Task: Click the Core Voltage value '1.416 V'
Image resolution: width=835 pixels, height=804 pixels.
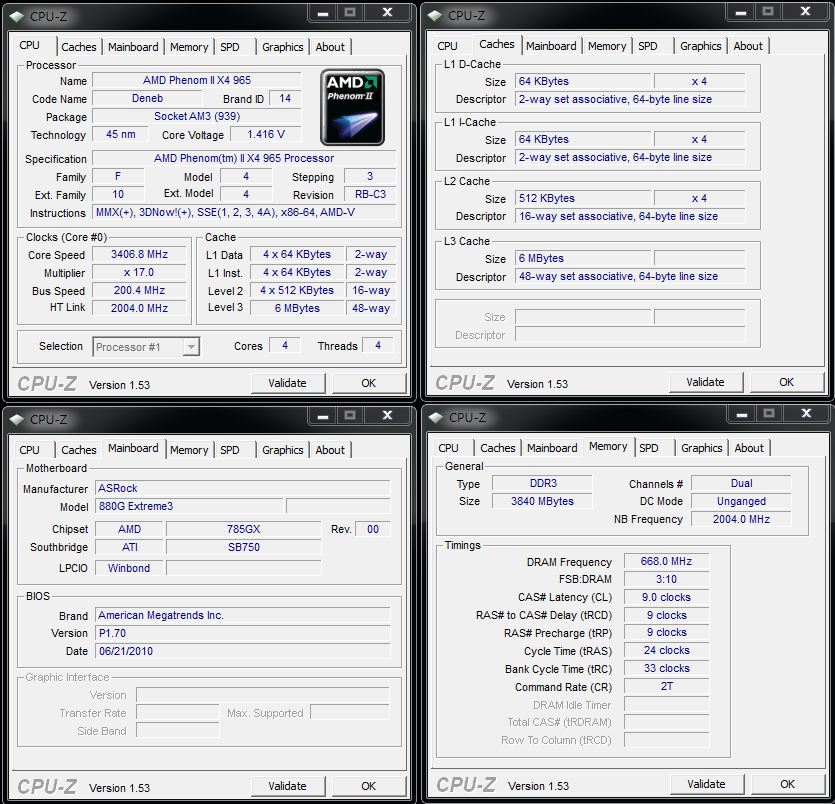Action: coord(266,135)
